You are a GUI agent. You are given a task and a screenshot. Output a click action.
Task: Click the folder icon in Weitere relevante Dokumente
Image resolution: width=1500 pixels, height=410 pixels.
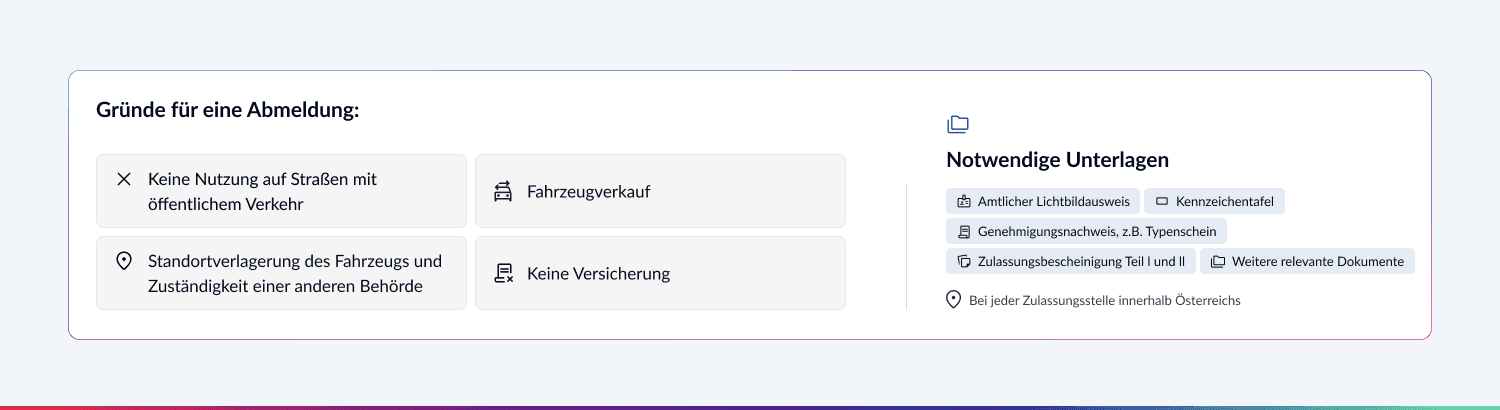pyautogui.click(x=1218, y=262)
